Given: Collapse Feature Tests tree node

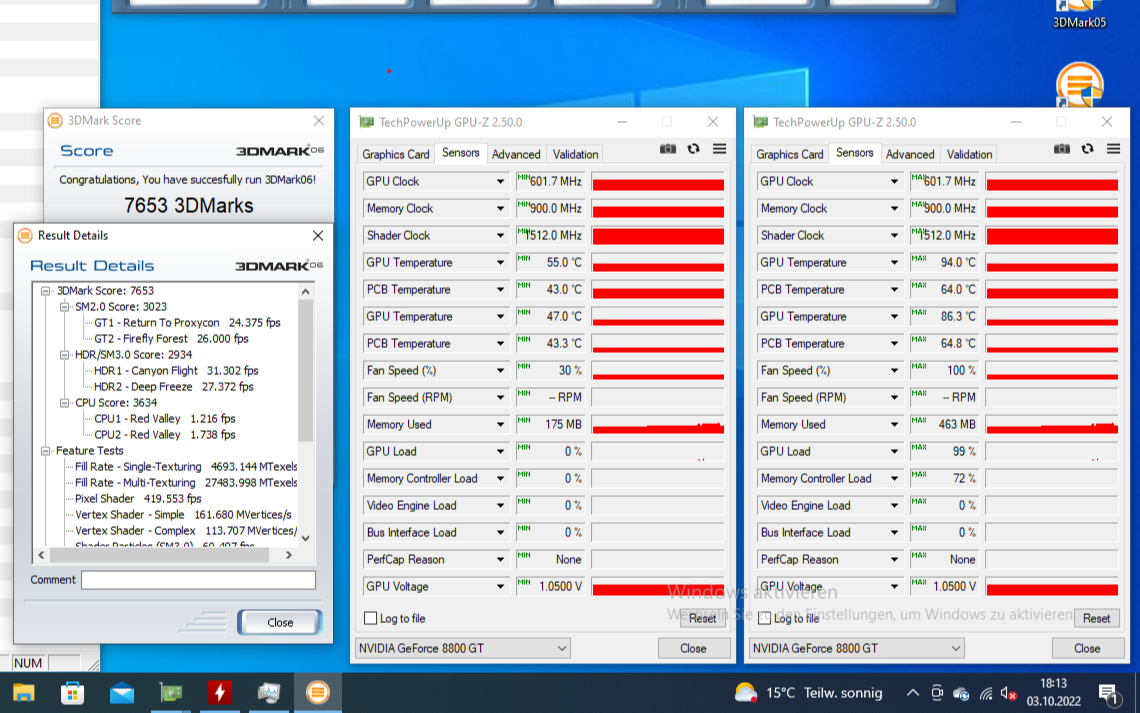Looking at the screenshot, I should [46, 451].
